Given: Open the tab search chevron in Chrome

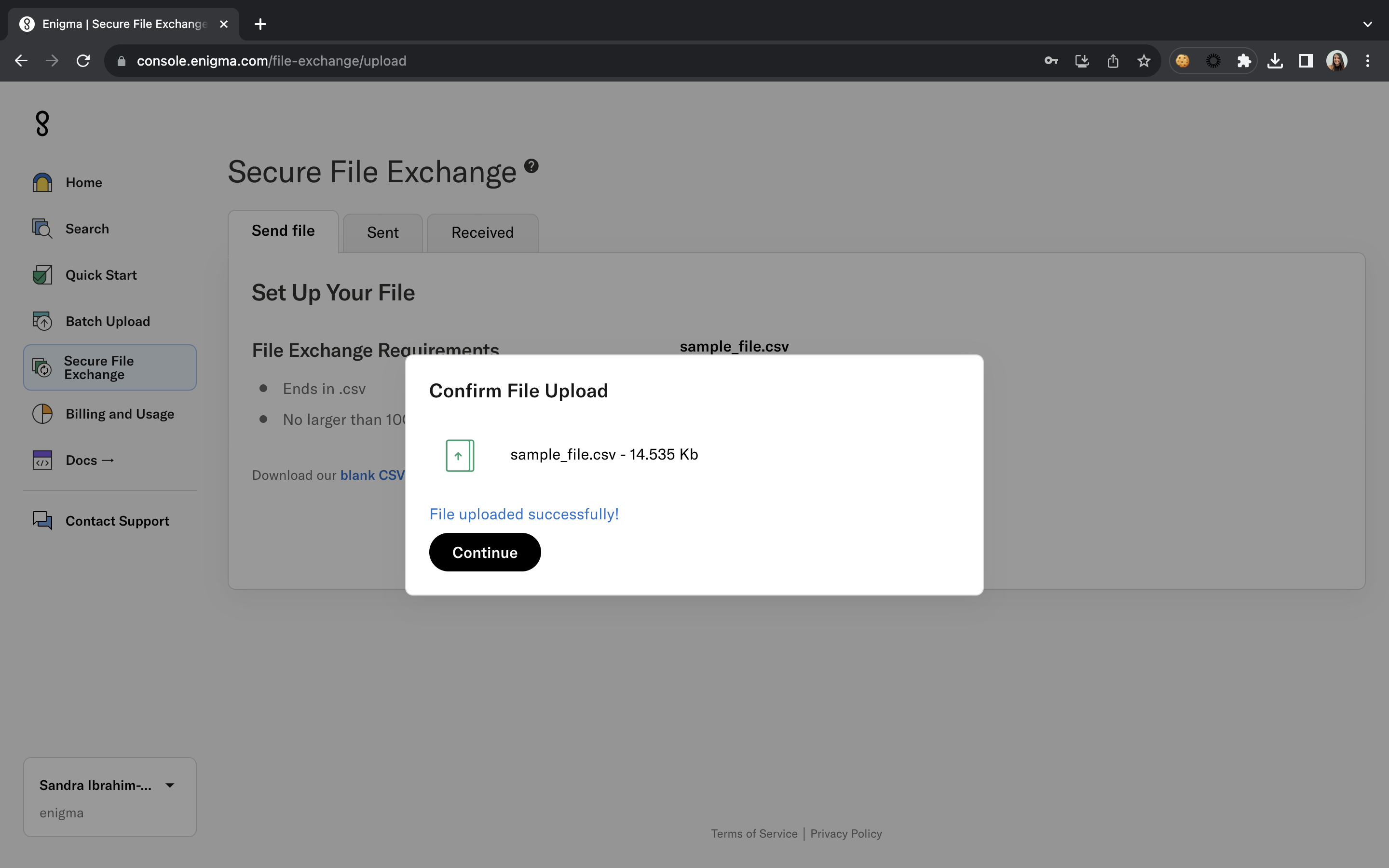Looking at the screenshot, I should (x=1367, y=24).
